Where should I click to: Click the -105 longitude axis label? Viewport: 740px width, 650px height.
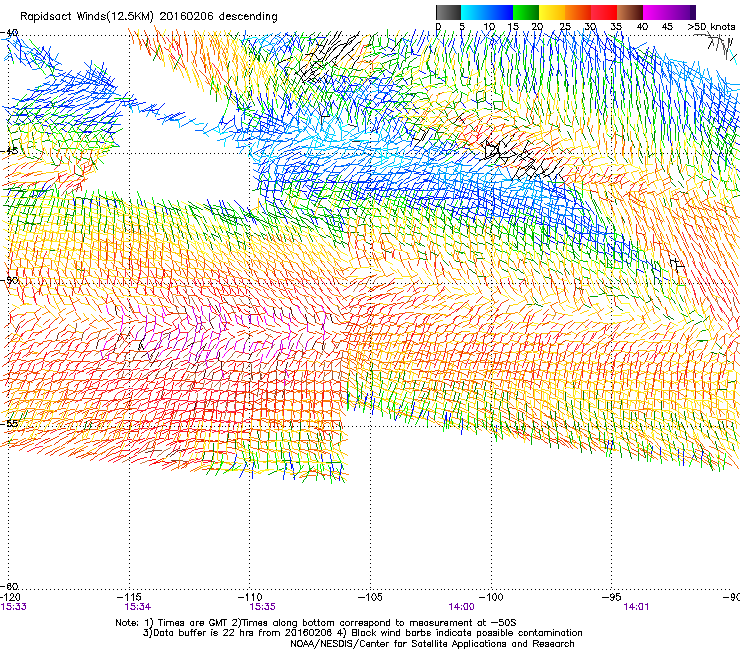(370, 598)
